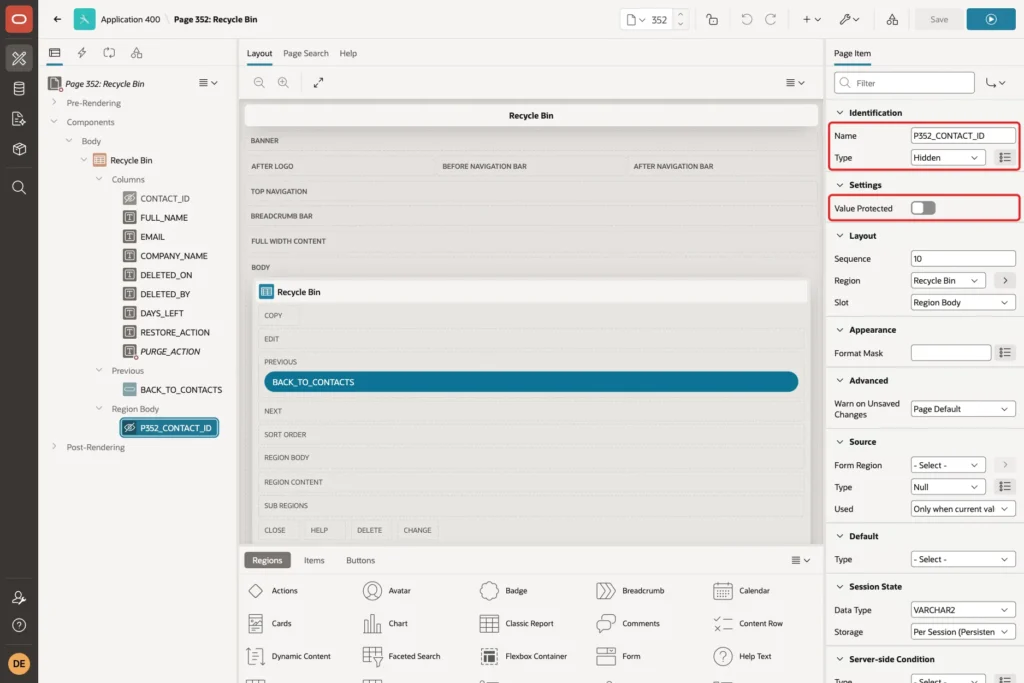Switch to Processing tab icon
The width and height of the screenshot is (1024, 683).
click(x=109, y=53)
